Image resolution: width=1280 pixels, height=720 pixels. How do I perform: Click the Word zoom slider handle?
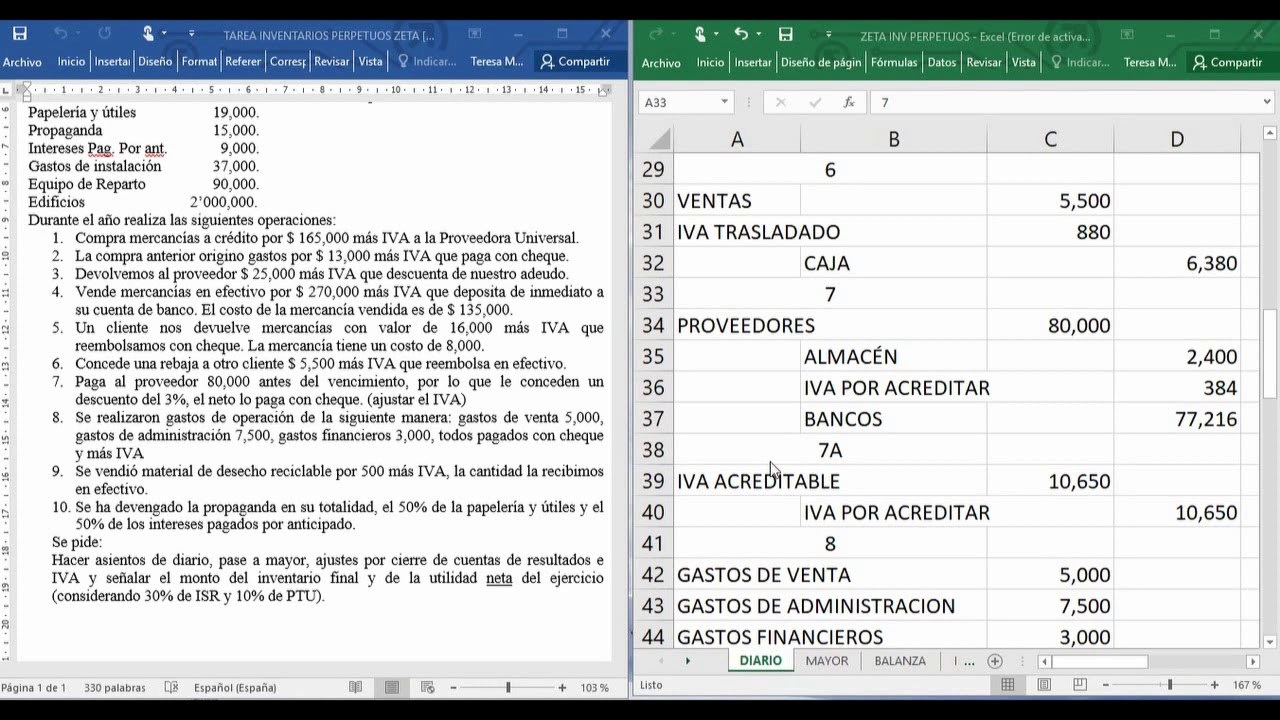[508, 688]
